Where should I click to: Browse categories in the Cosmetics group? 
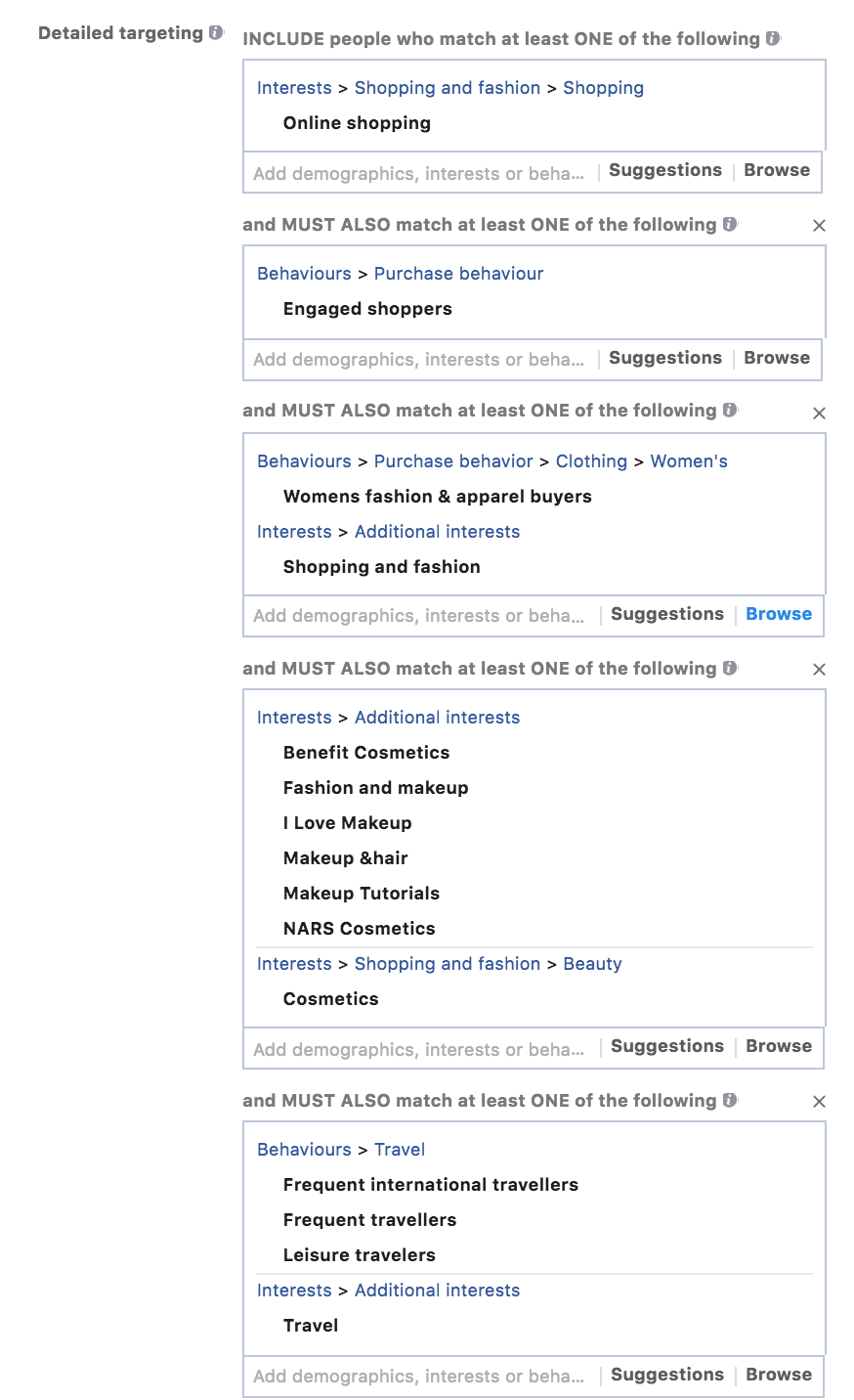pos(779,1046)
